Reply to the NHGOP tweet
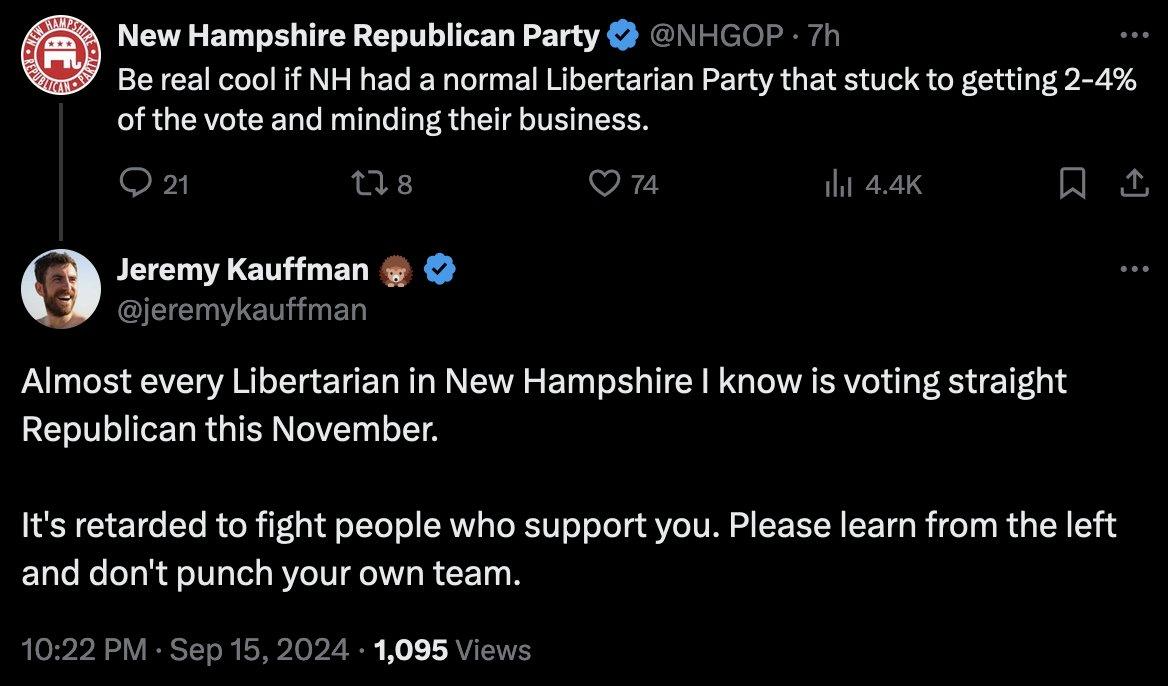 click(135, 184)
